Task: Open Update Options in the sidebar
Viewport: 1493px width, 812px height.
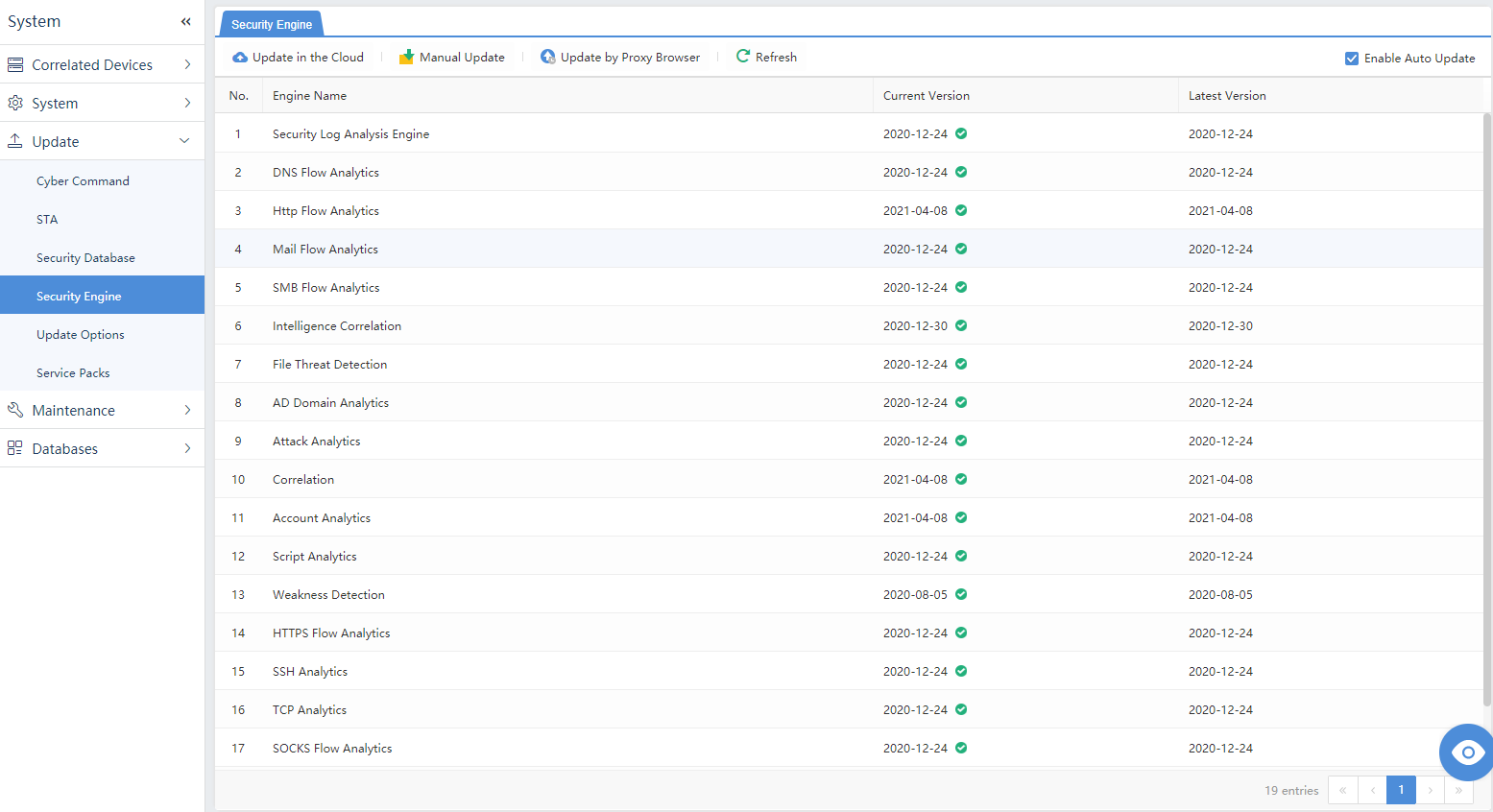Action: (x=81, y=334)
